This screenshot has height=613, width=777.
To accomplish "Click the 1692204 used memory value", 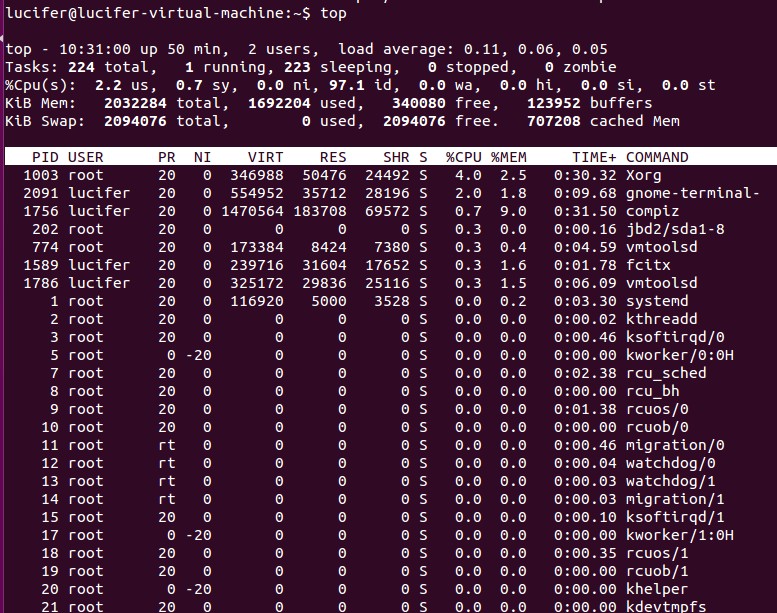I will coord(279,104).
